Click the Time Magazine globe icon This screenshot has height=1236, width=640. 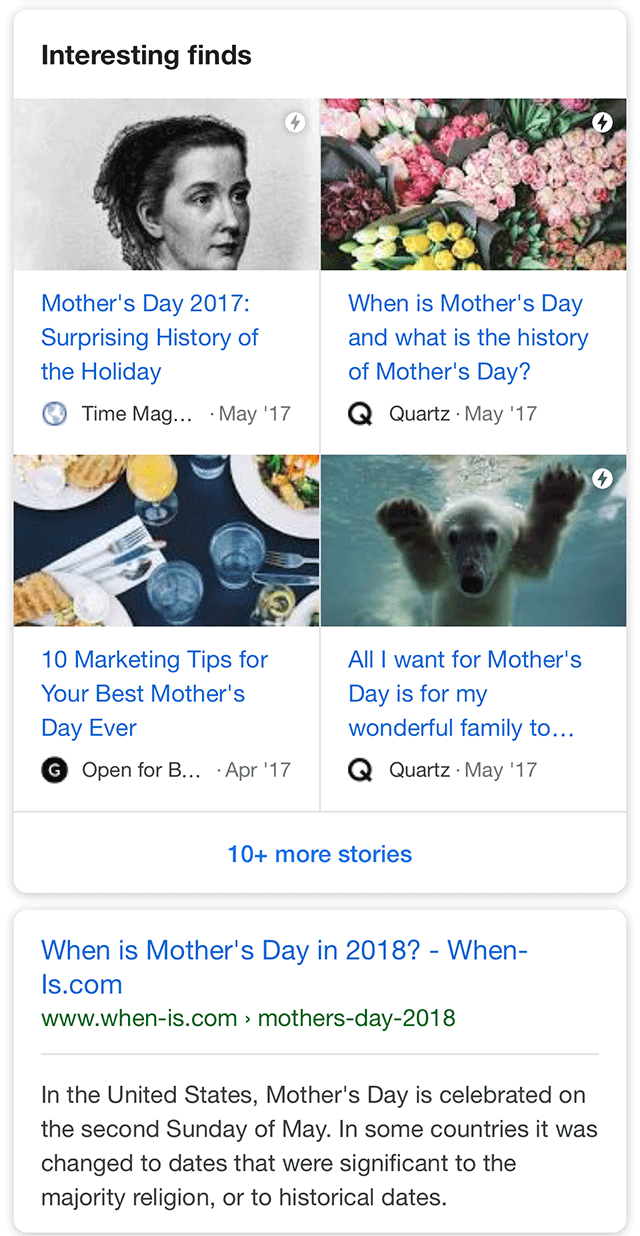point(55,413)
